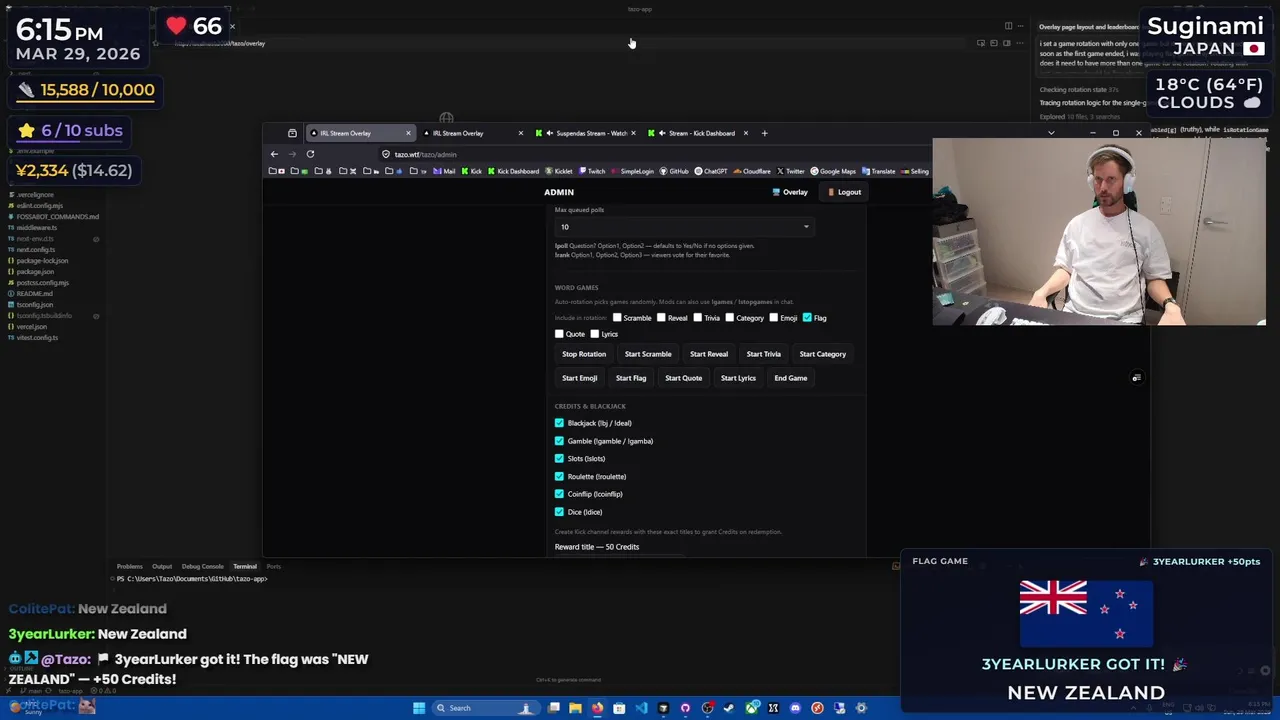Open Steam from the taskbar
The image size is (1280, 720).
(729, 708)
